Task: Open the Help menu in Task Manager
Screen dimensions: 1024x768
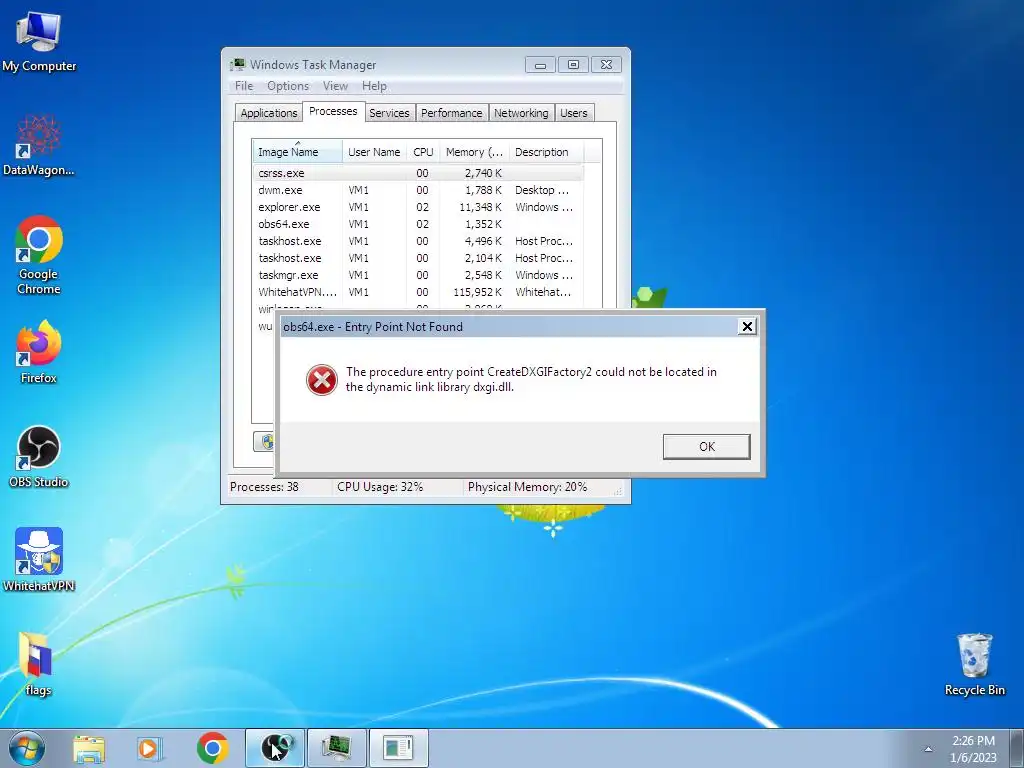Action: [374, 86]
